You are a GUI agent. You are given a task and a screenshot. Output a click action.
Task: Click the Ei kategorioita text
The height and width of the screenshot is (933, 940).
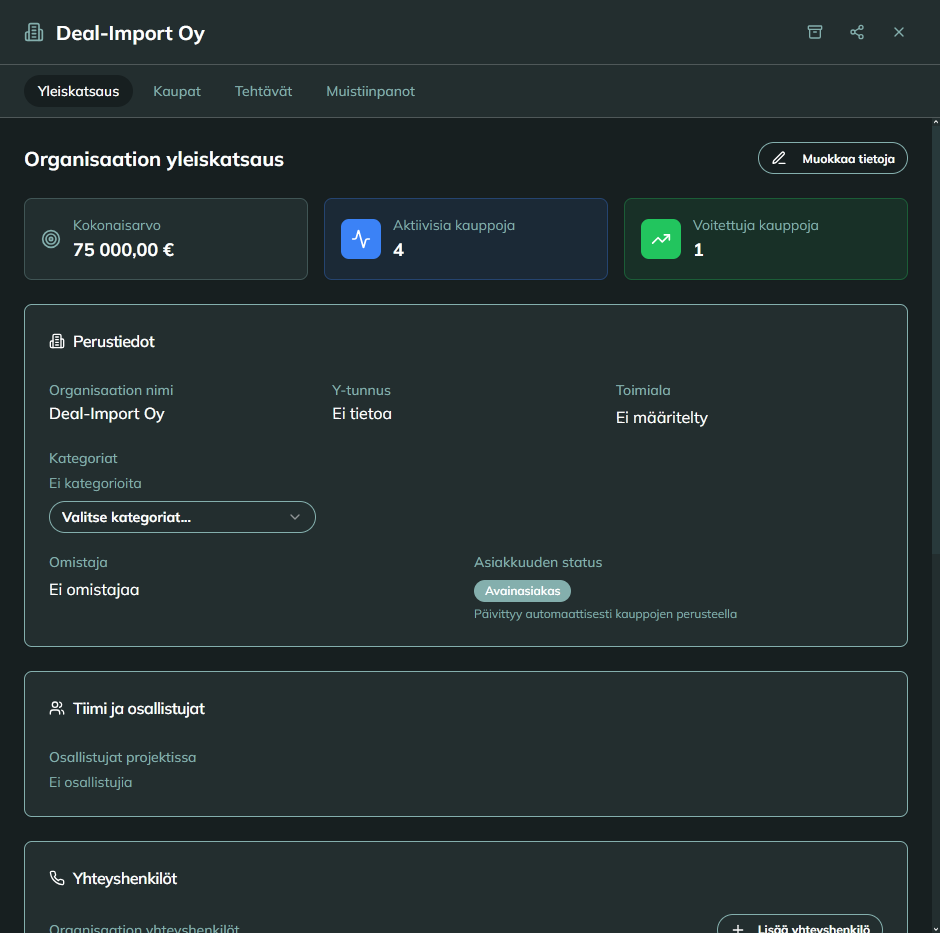click(95, 483)
